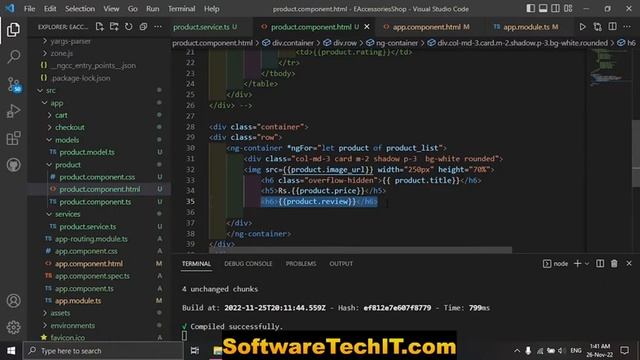
Task: Collapse all folders in Explorer
Action: (143, 27)
